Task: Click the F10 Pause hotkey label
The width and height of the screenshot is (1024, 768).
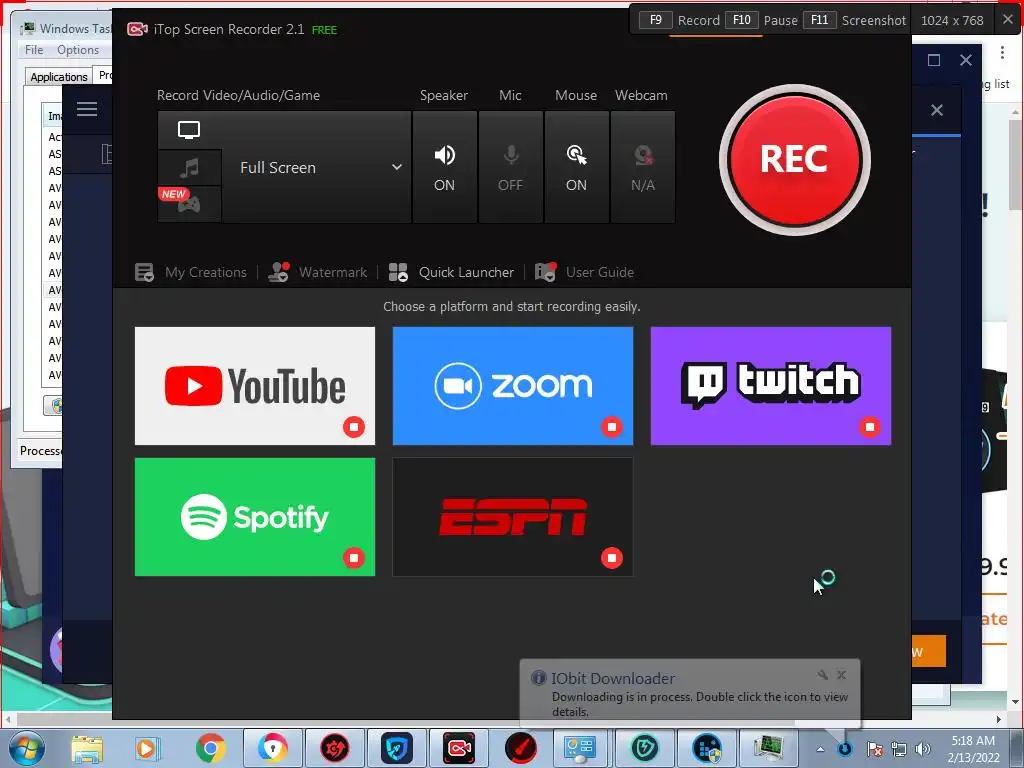Action: [x=761, y=20]
